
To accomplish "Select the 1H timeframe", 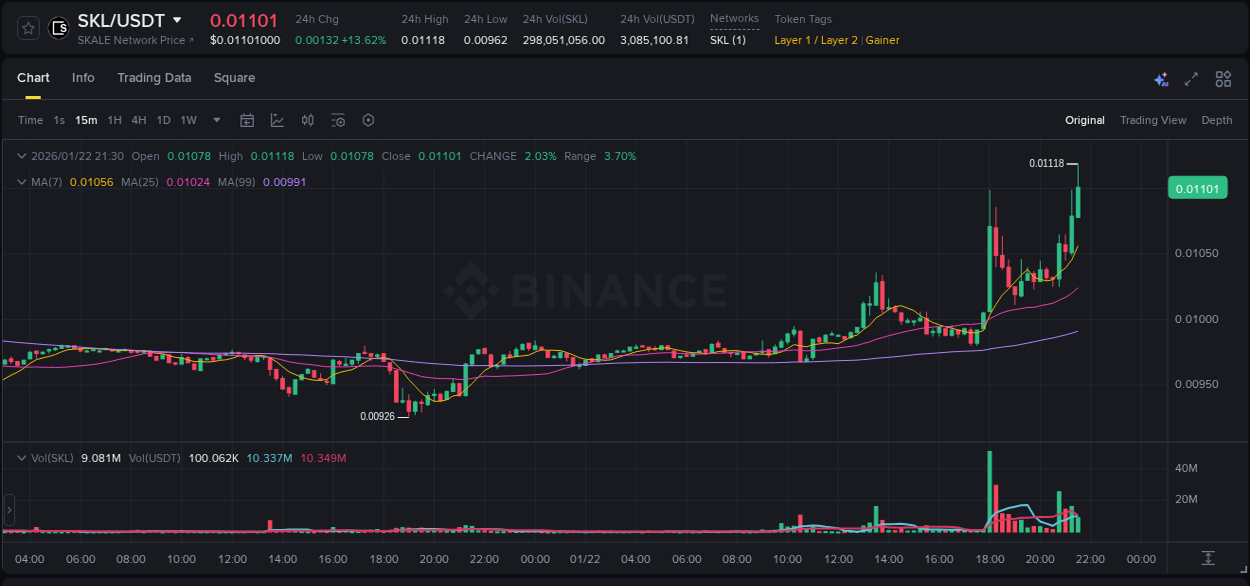I will click(113, 120).
